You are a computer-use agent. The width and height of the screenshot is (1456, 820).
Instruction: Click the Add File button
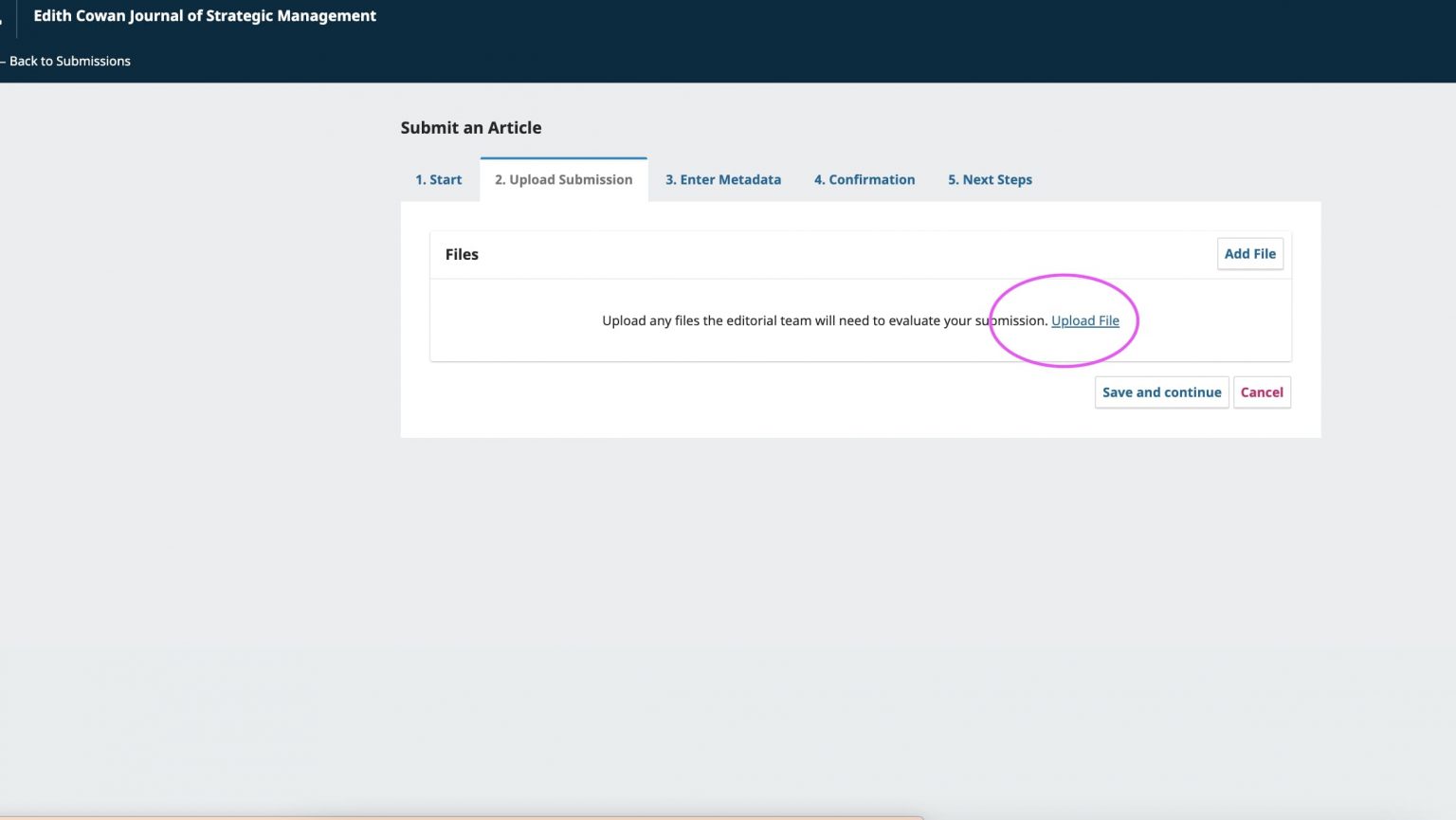coord(1250,254)
